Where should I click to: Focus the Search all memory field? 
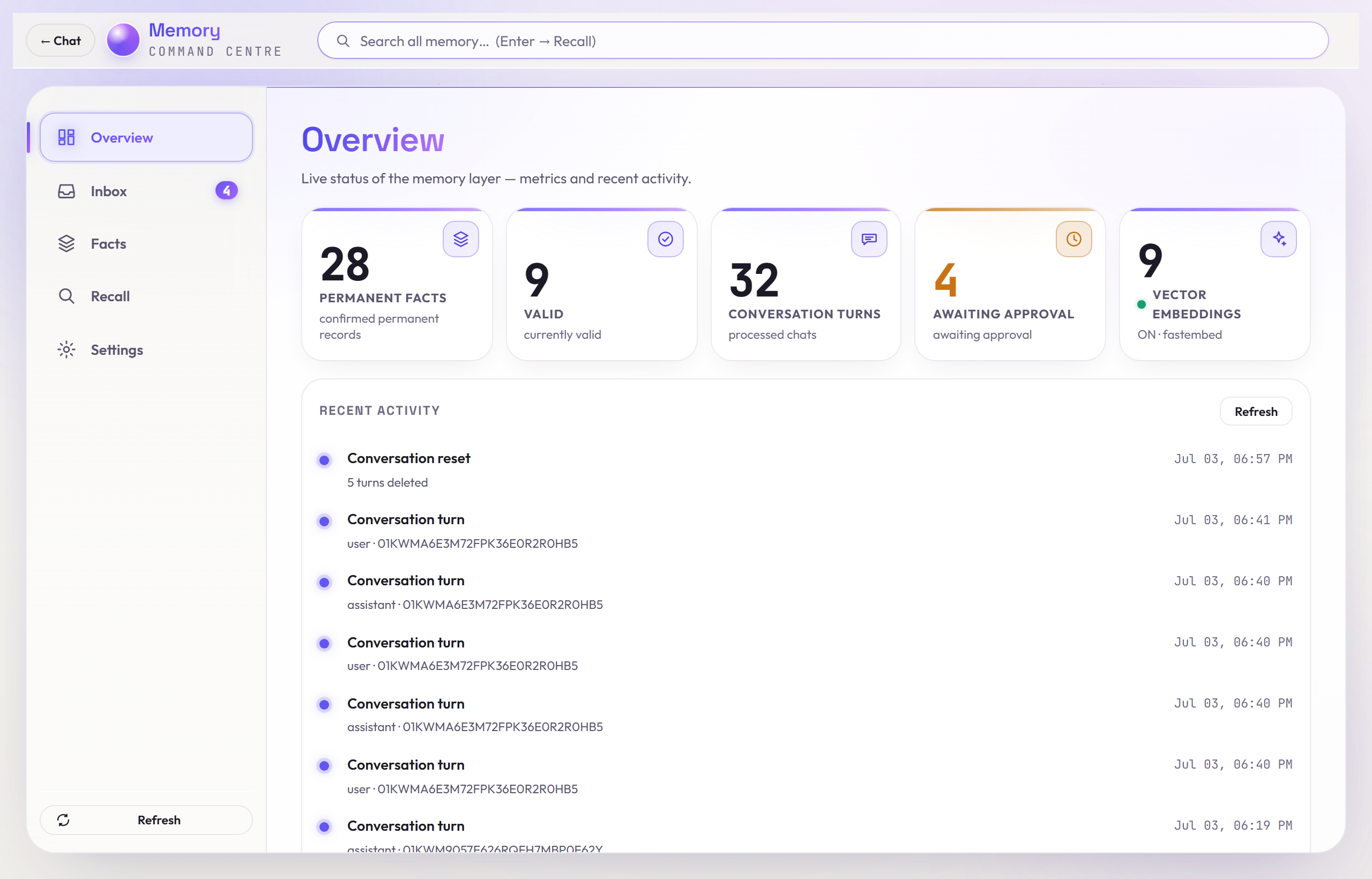point(823,41)
